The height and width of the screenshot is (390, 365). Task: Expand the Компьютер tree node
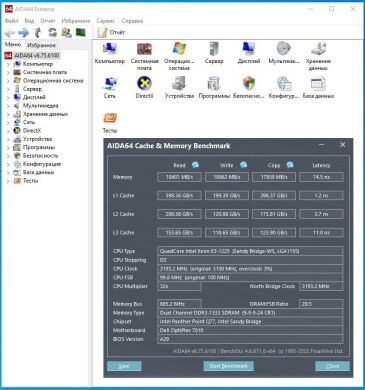tap(8, 64)
